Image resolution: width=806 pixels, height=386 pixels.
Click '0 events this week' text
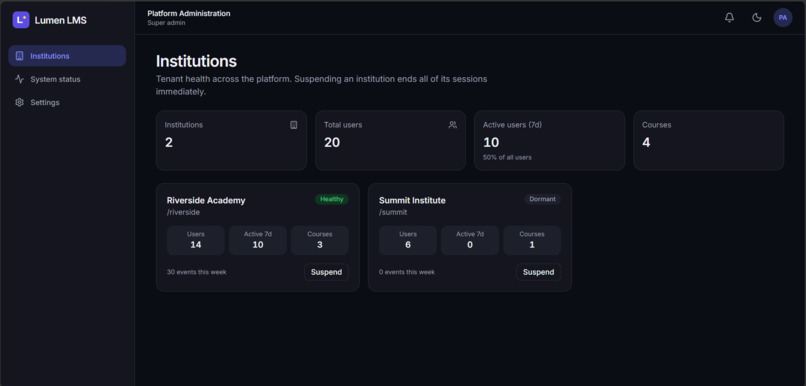click(x=407, y=272)
